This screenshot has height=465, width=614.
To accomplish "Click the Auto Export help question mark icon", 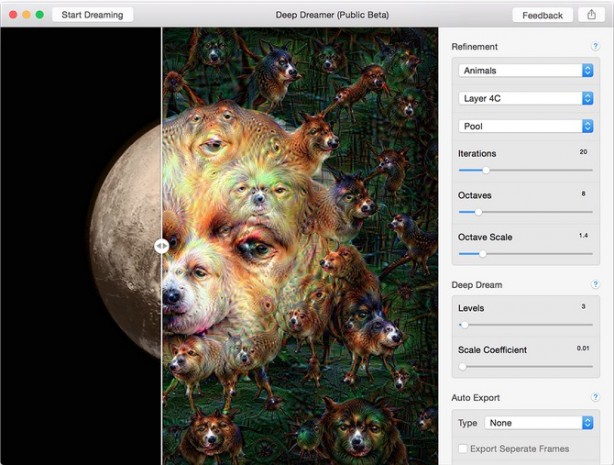I will pyautogui.click(x=595, y=398).
